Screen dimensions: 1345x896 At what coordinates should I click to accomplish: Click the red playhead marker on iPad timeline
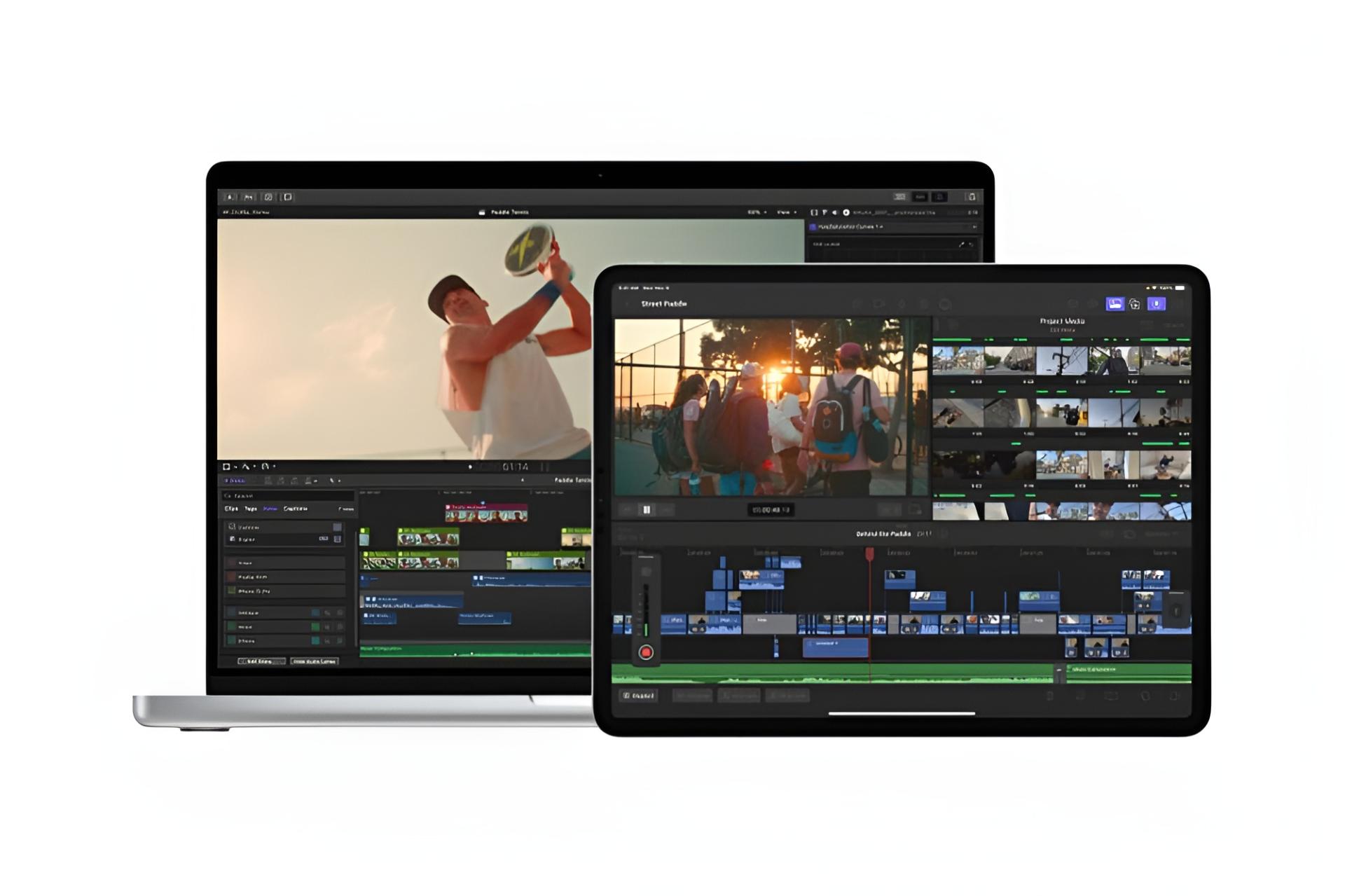point(869,553)
